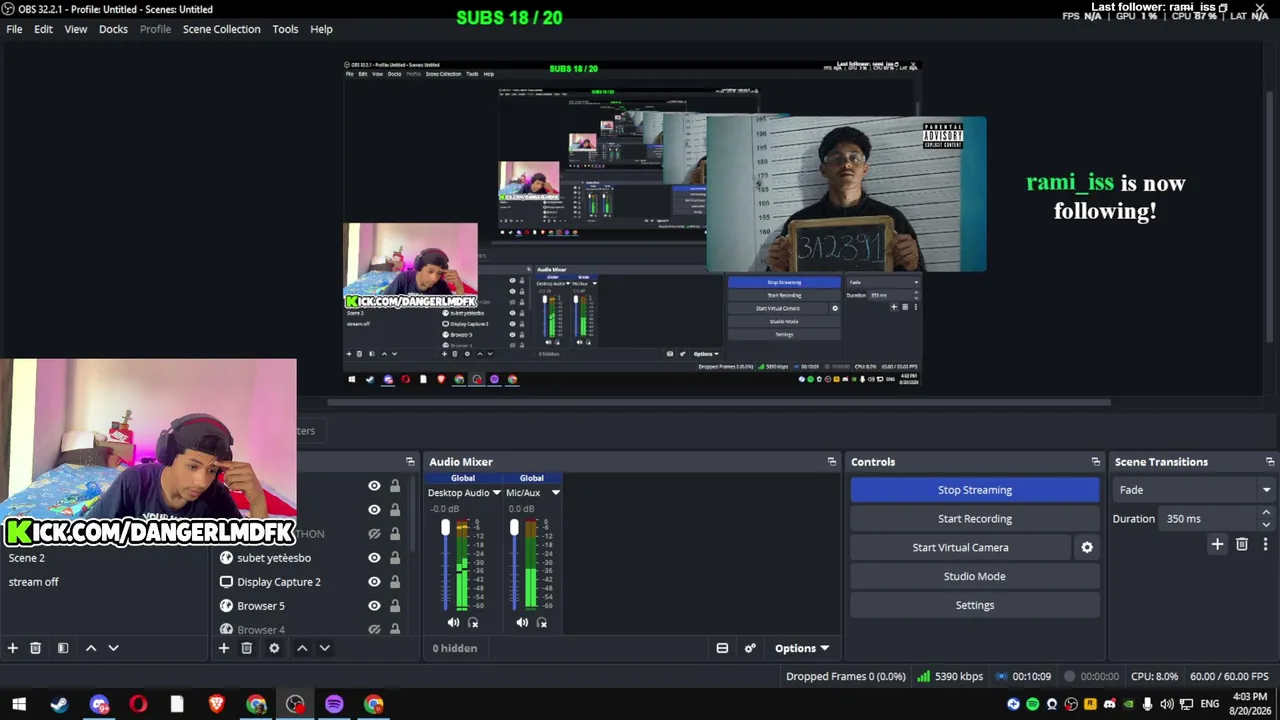
Task: Click Start Recording
Action: pyautogui.click(x=975, y=519)
